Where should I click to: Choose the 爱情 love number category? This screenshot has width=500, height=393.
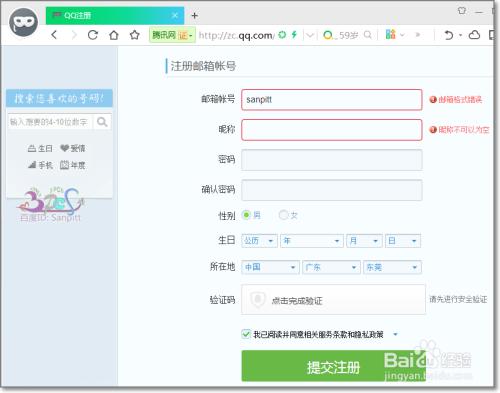tap(73, 148)
